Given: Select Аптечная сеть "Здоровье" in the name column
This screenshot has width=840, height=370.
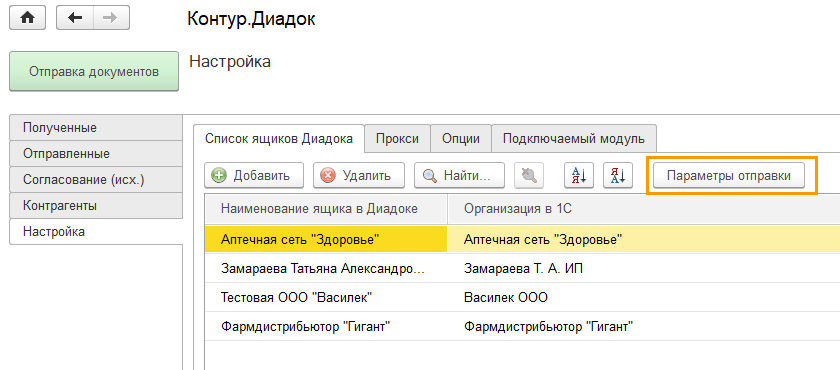Looking at the screenshot, I should [326, 239].
